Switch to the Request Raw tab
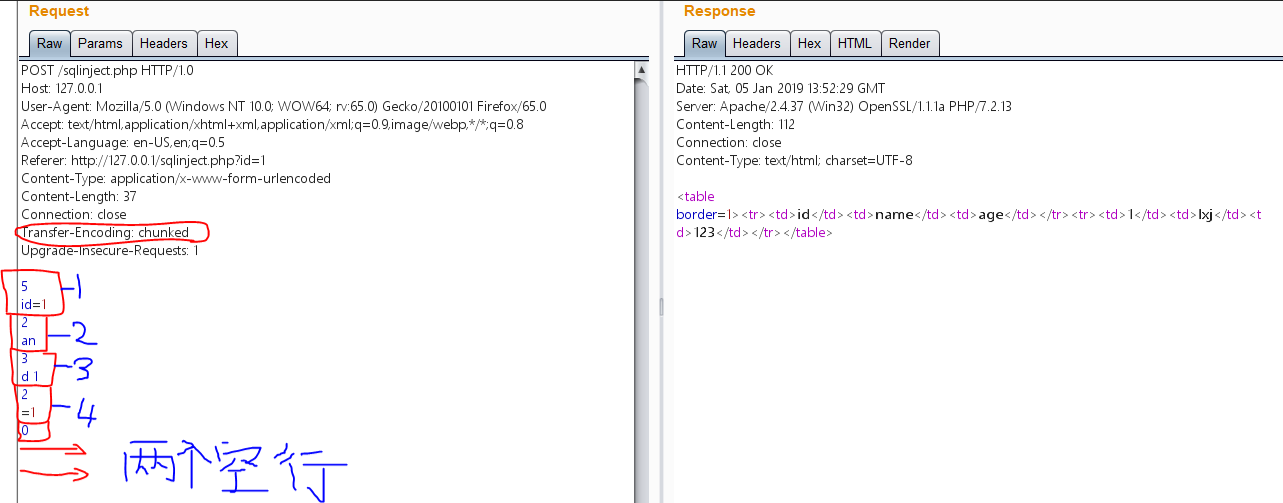1283x503 pixels. [49, 44]
